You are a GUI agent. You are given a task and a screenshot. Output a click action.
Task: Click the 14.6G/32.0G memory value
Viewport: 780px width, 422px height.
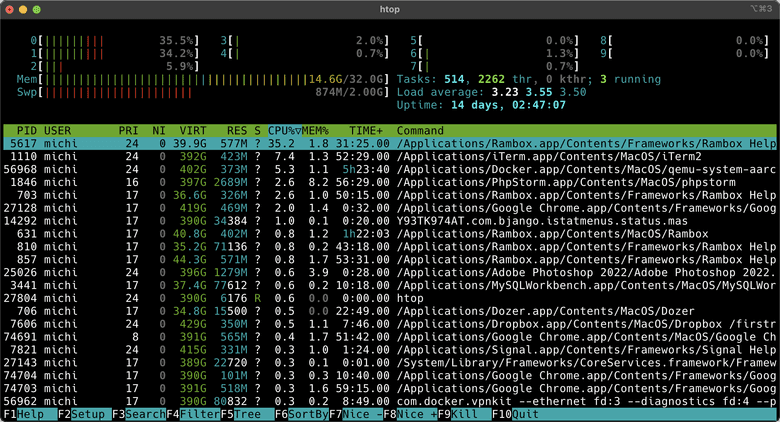coord(346,79)
